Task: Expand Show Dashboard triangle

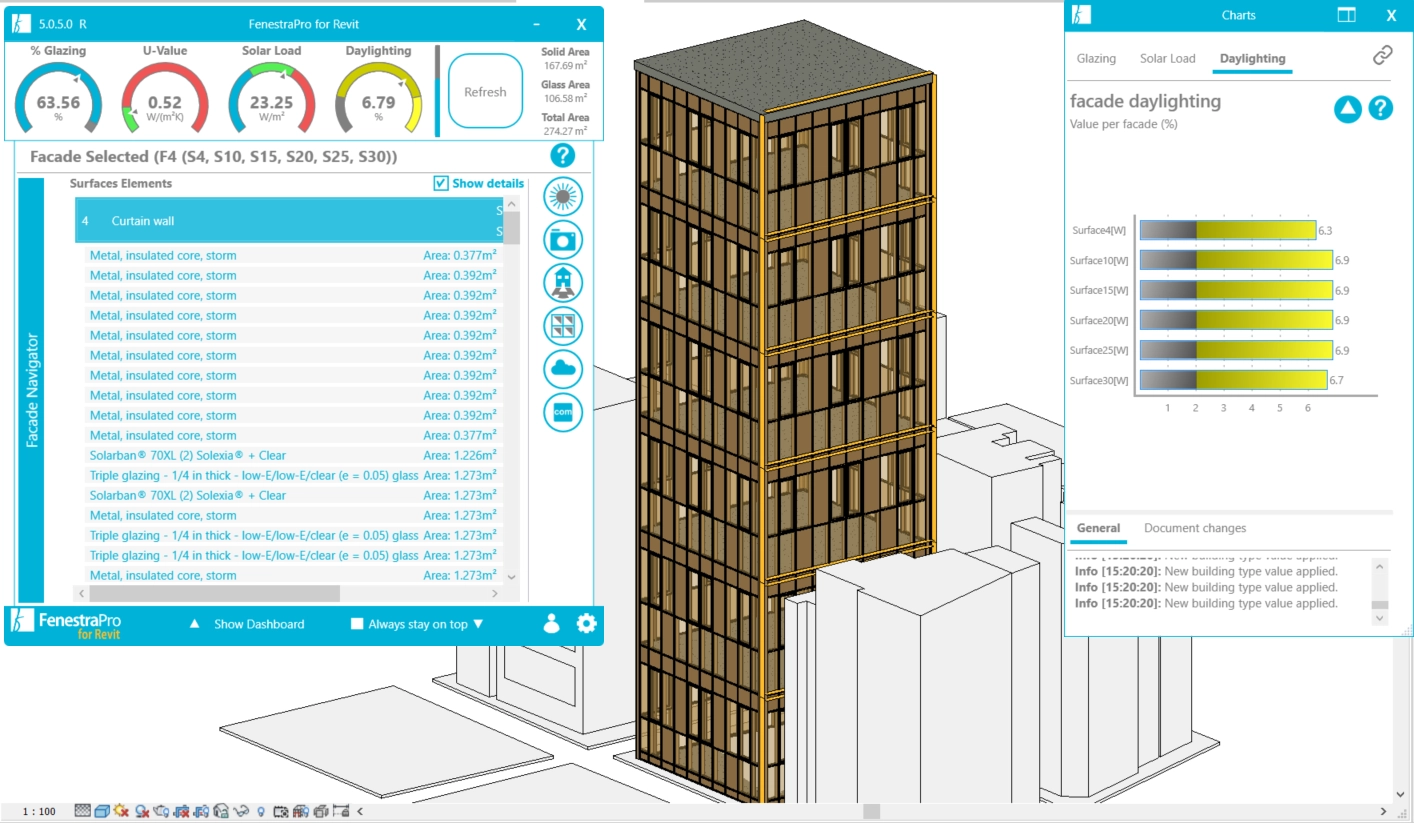Action: click(195, 624)
